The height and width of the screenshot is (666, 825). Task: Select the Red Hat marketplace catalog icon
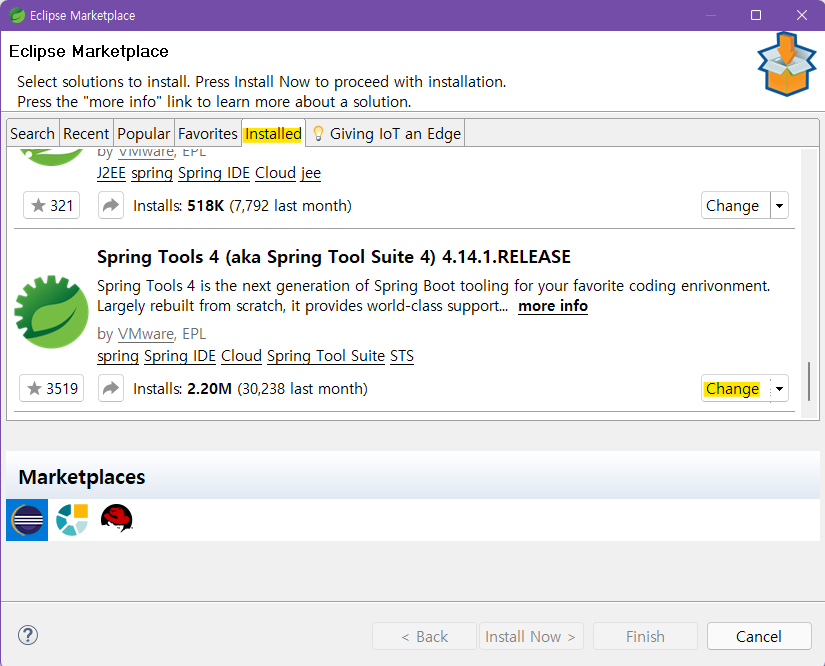tap(116, 519)
